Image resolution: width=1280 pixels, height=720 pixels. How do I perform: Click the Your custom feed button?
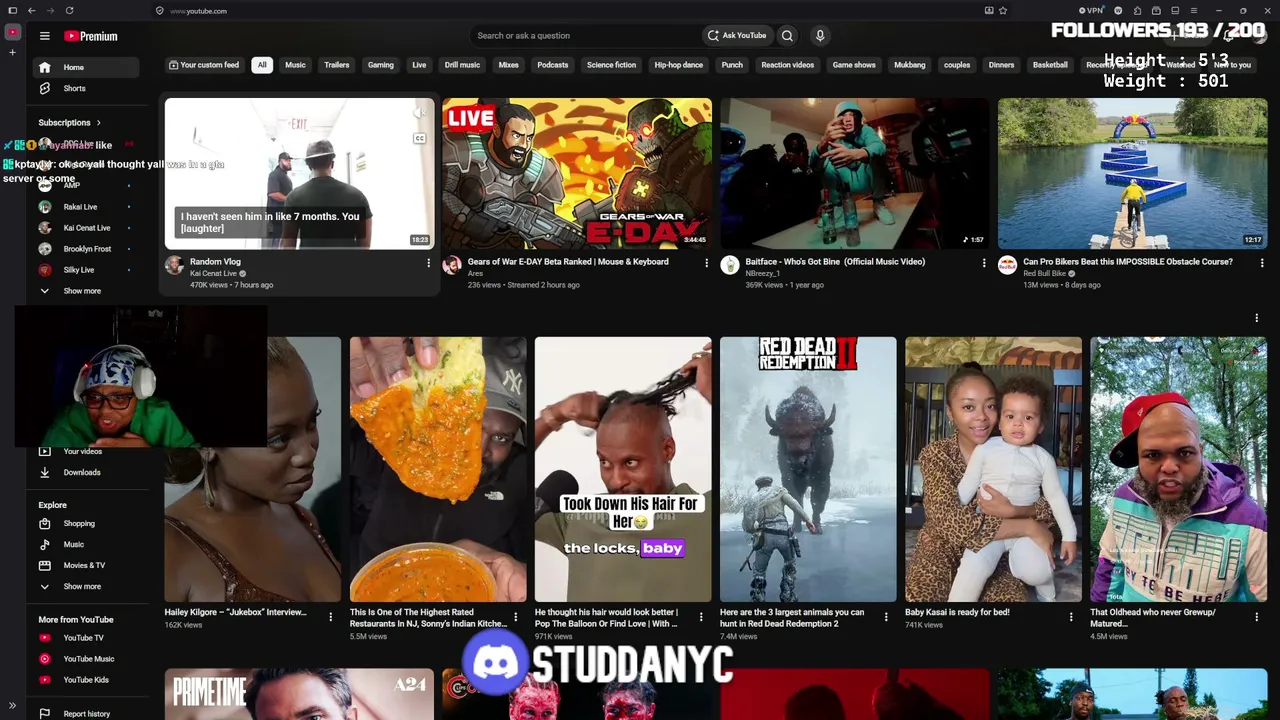coord(204,65)
